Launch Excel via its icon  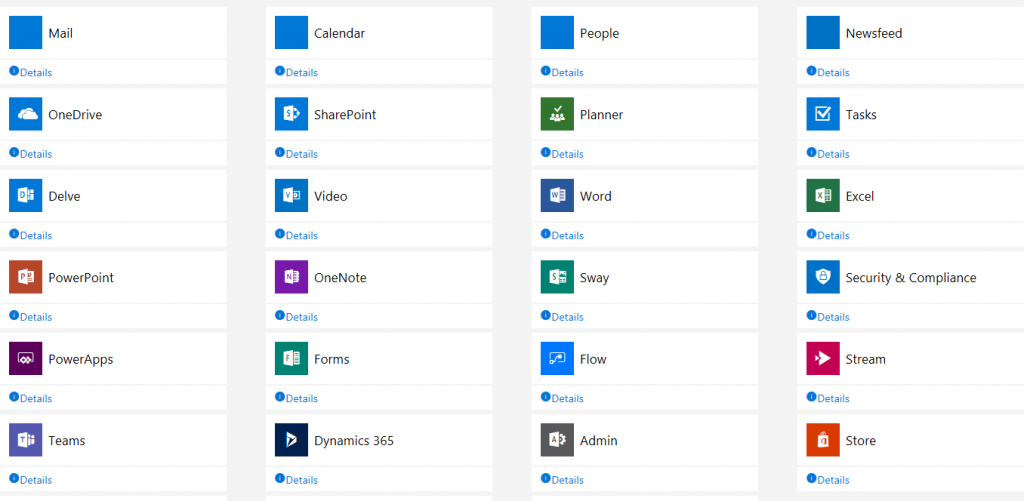(823, 196)
